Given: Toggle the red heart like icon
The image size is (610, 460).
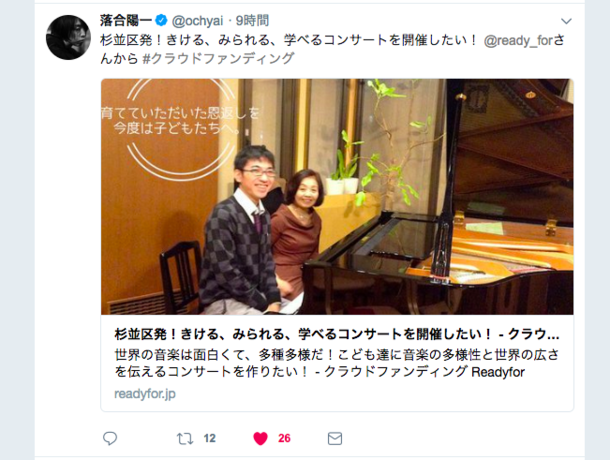Looking at the screenshot, I should coord(260,439).
